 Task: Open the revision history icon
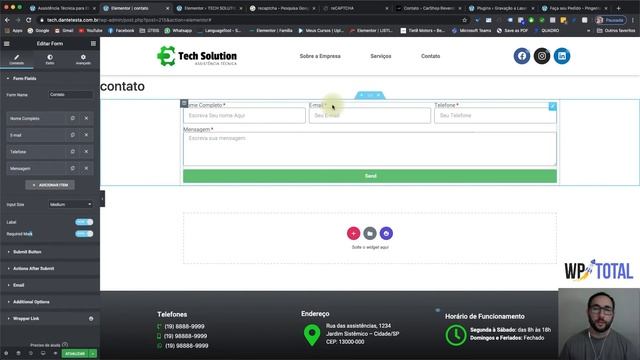(31, 353)
